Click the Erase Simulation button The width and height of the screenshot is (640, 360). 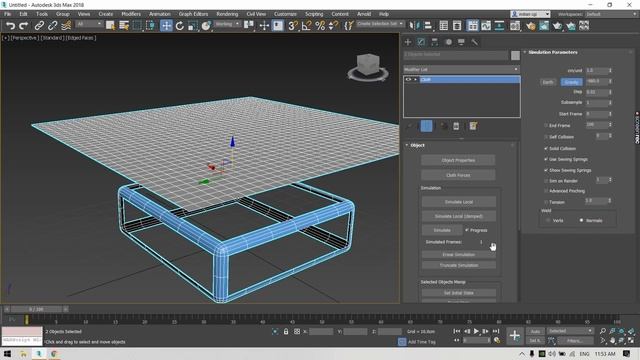pyautogui.click(x=459, y=254)
